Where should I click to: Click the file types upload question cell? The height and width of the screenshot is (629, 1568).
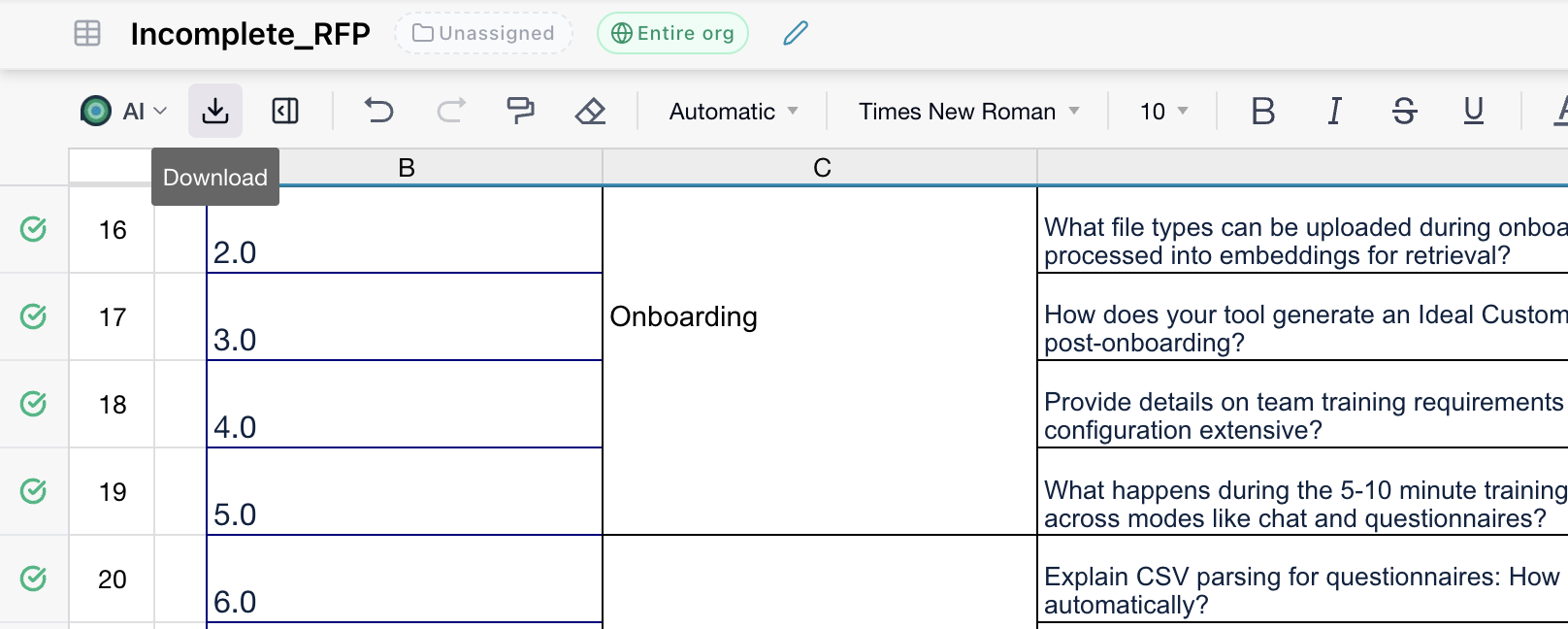tap(1303, 230)
